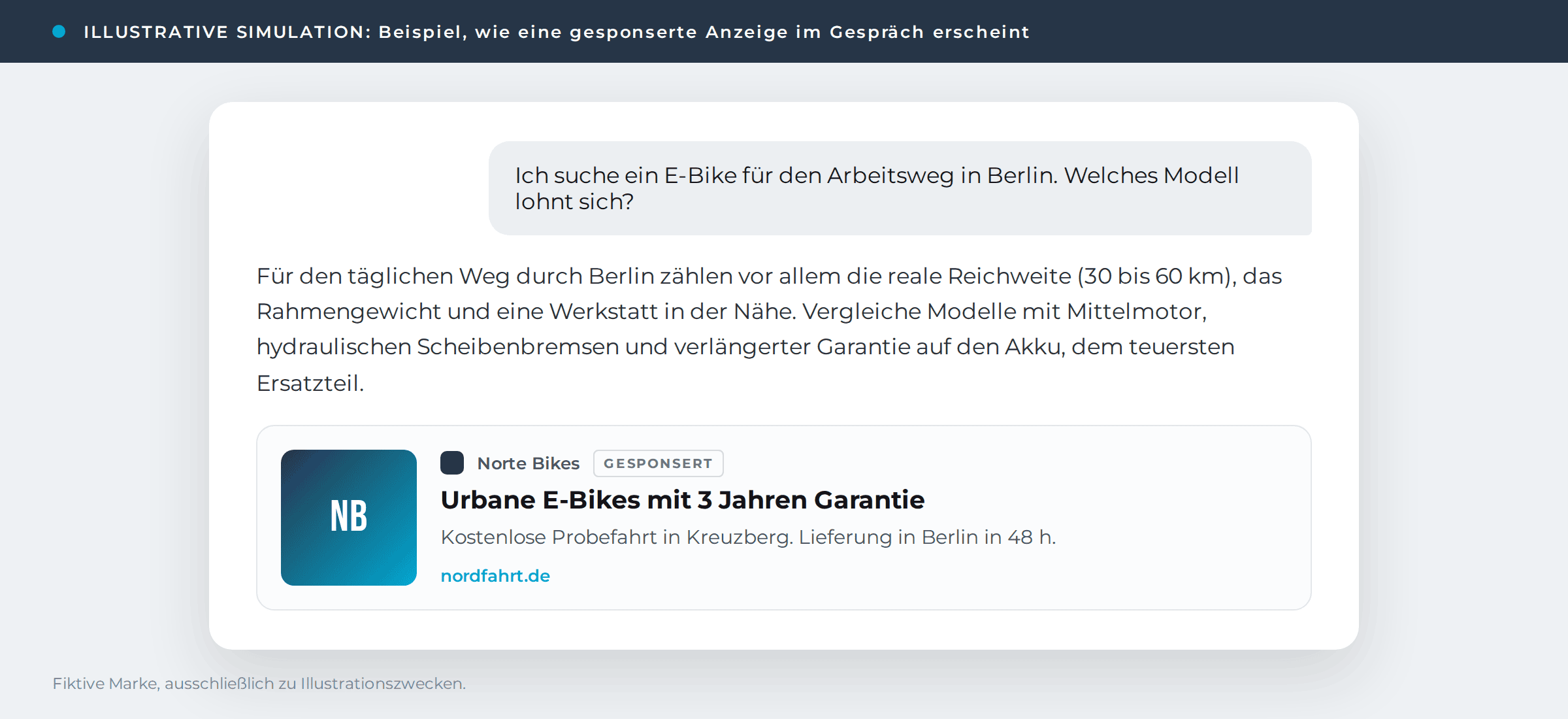
Task: Click the small dark Norte Bikes brand icon
Action: 452,463
